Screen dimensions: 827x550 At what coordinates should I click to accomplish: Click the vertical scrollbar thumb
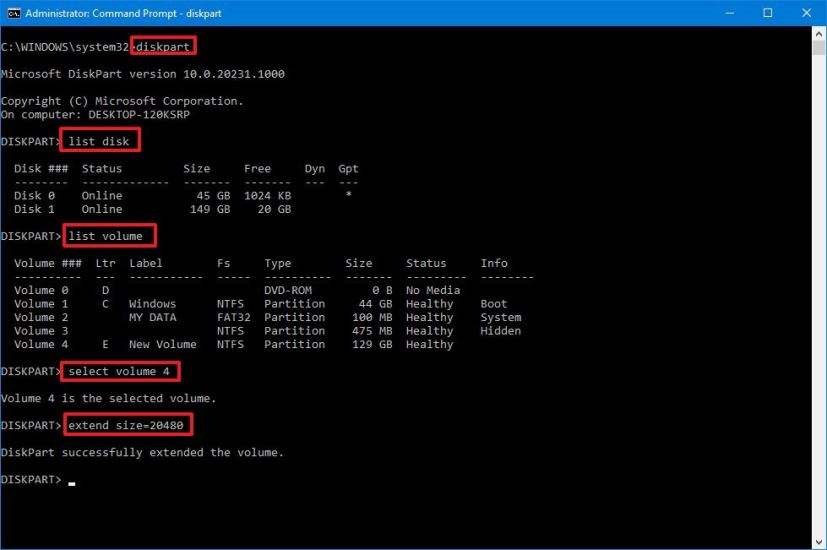tap(819, 48)
